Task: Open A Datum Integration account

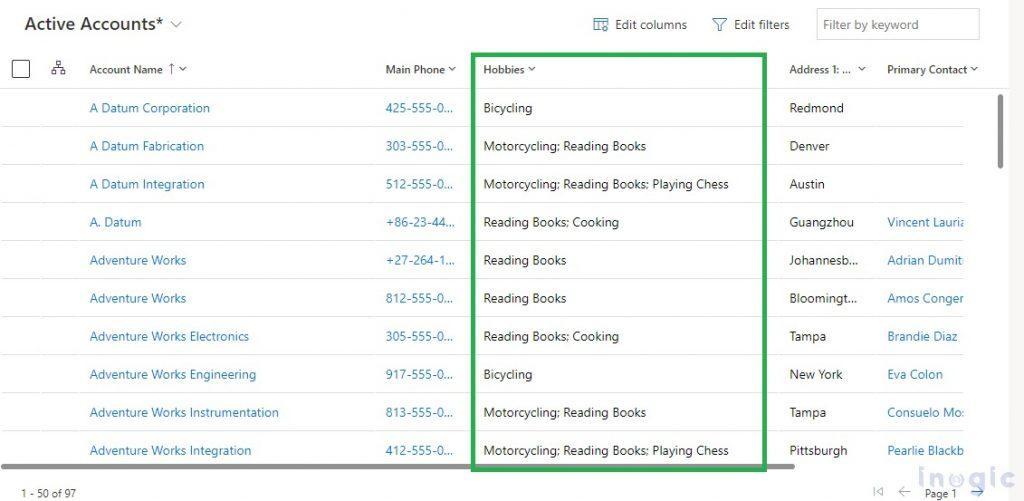Action: [147, 184]
